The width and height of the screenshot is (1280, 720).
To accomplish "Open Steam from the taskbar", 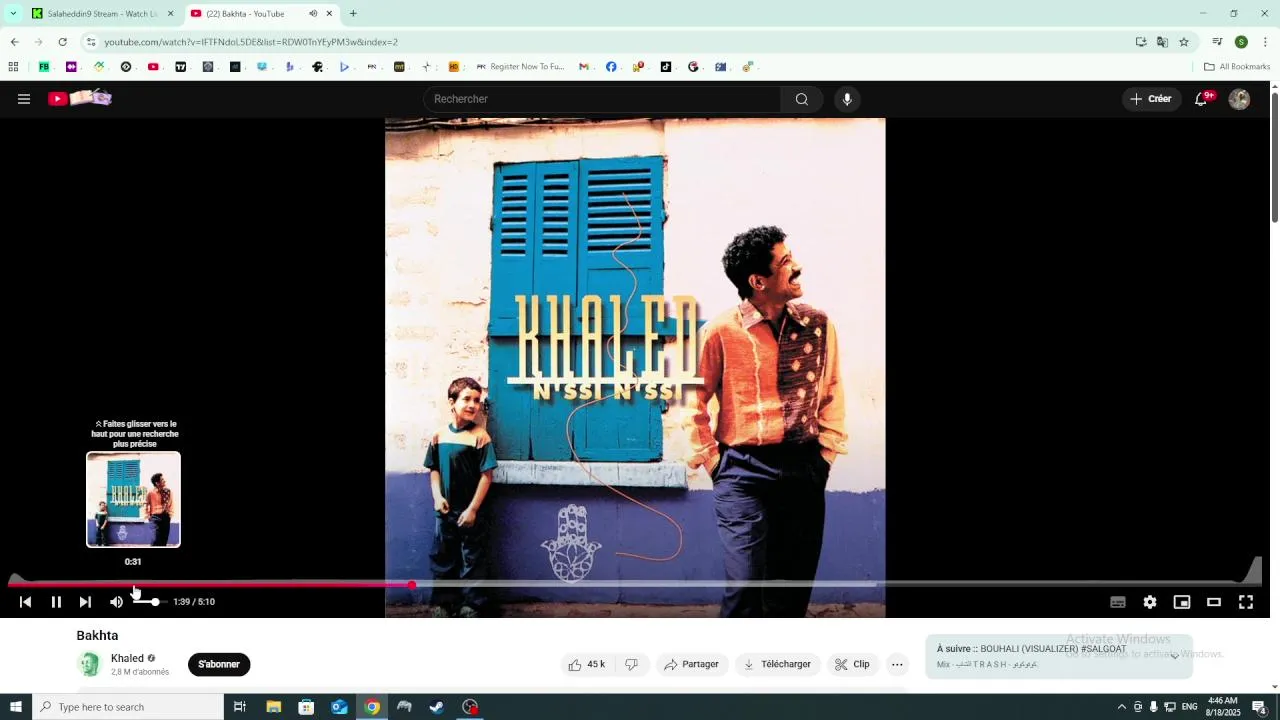I will [x=437, y=707].
